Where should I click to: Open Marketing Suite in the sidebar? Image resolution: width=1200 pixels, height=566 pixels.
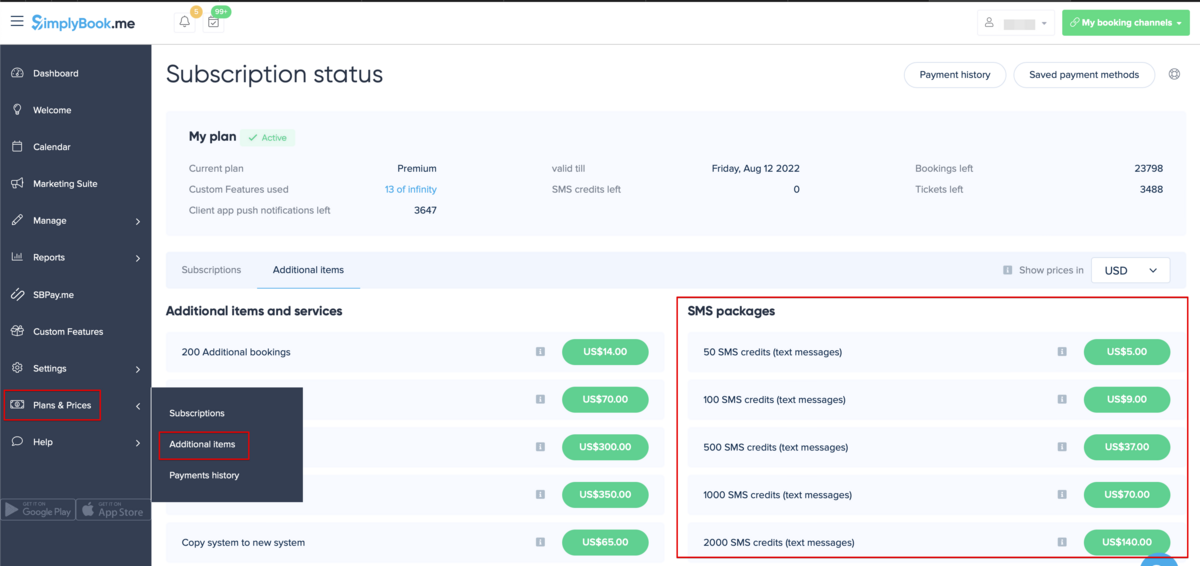click(65, 184)
